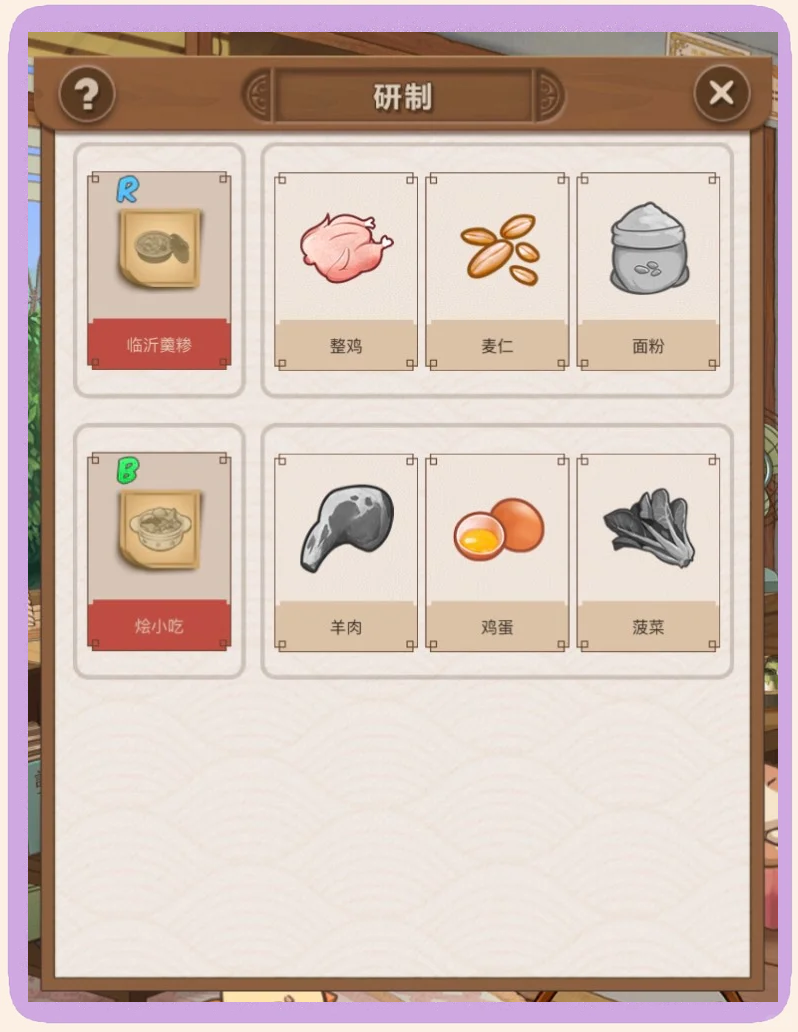This screenshot has height=1032, width=798.
Task: Tap the 面粉 label
Action: [x=649, y=346]
